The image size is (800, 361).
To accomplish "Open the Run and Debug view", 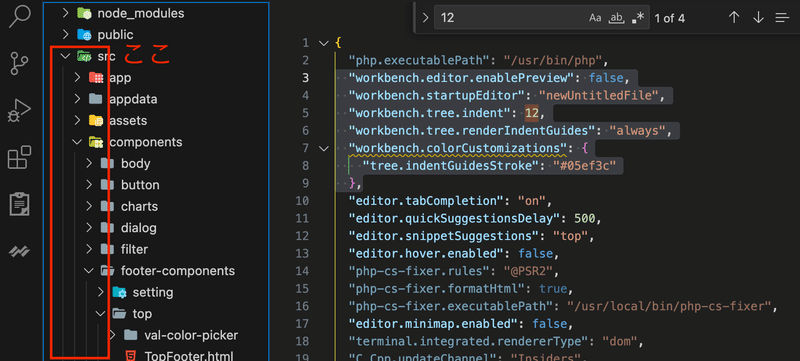I will (20, 110).
